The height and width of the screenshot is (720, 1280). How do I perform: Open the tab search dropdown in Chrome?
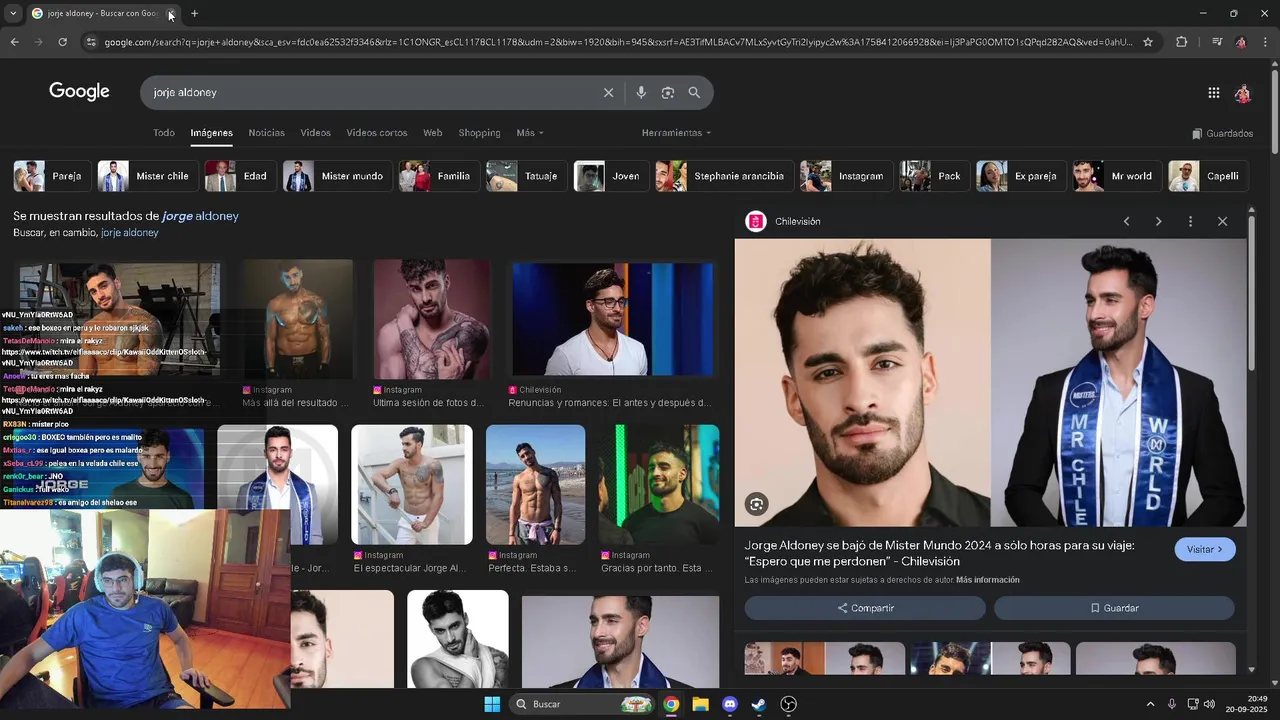click(13, 13)
